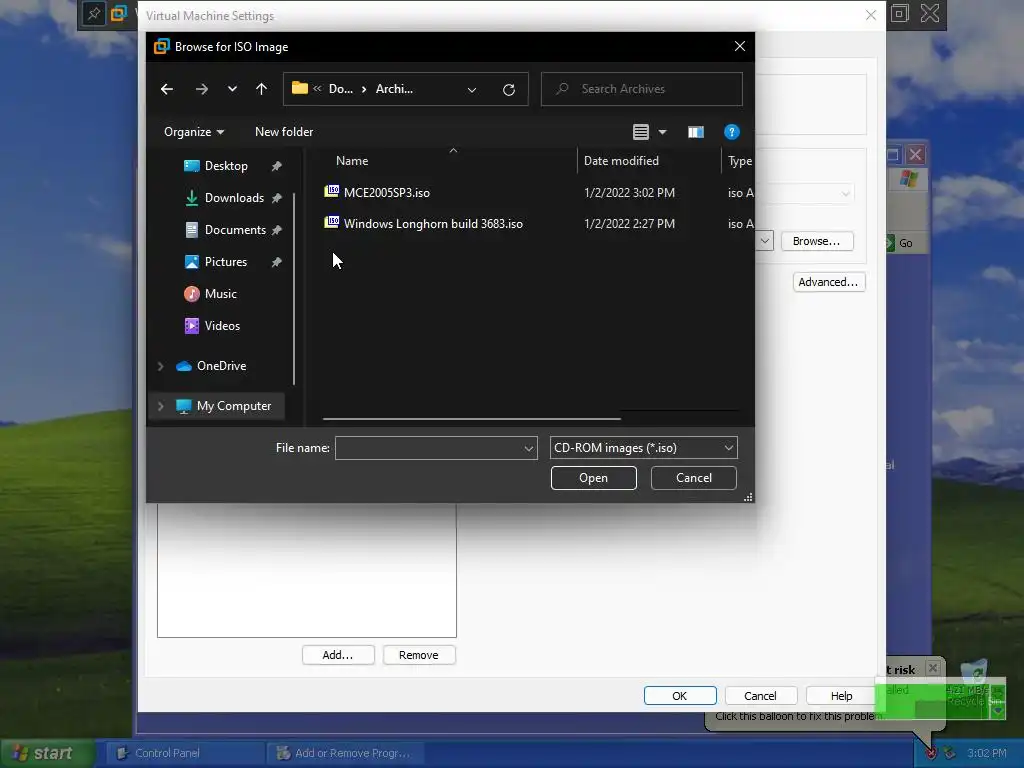The width and height of the screenshot is (1024, 768).
Task: Select Pictures in the navigation pane
Action: coord(226,262)
